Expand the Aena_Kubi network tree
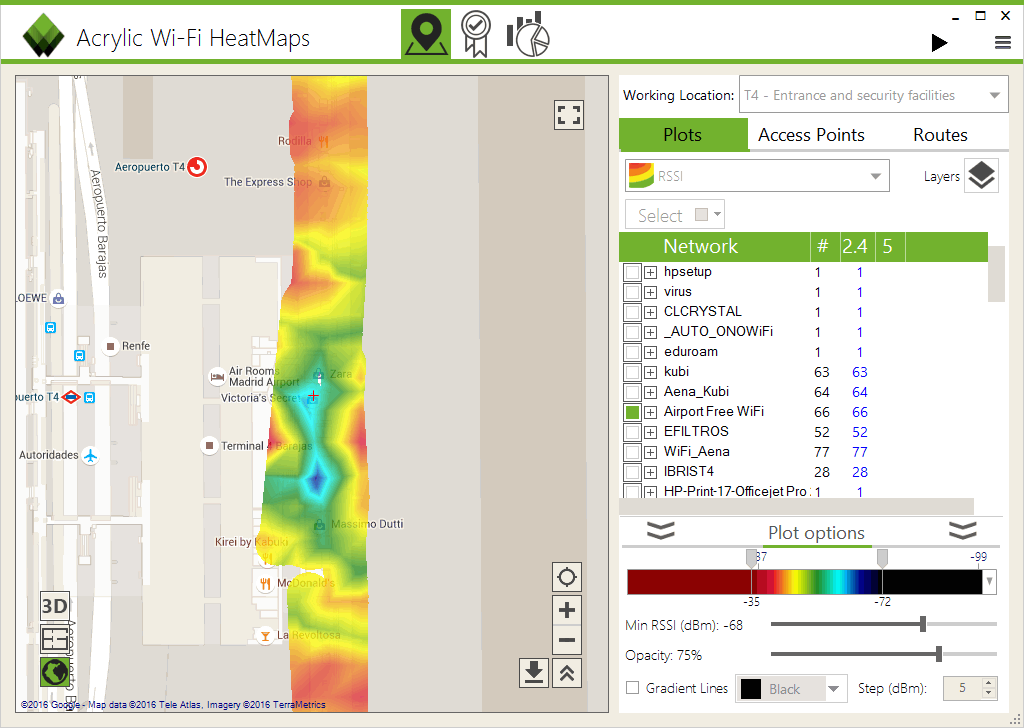 point(650,392)
